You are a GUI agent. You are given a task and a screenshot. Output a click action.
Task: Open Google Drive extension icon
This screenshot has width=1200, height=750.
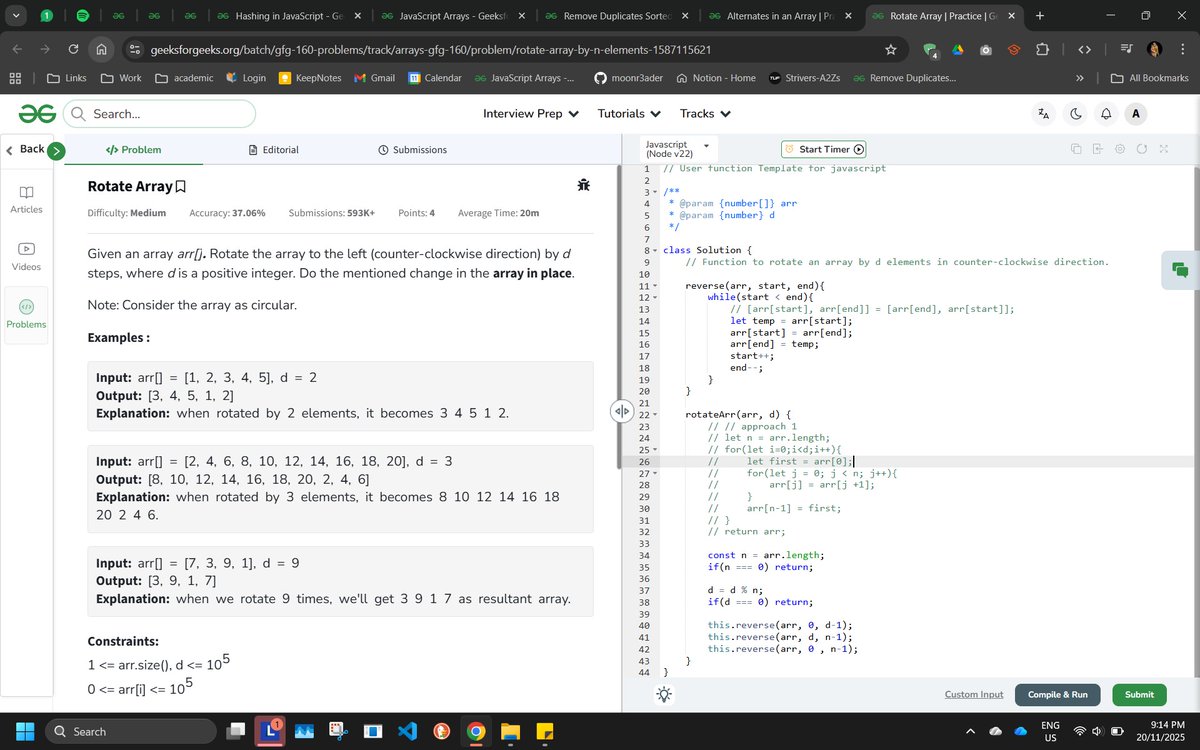[957, 50]
